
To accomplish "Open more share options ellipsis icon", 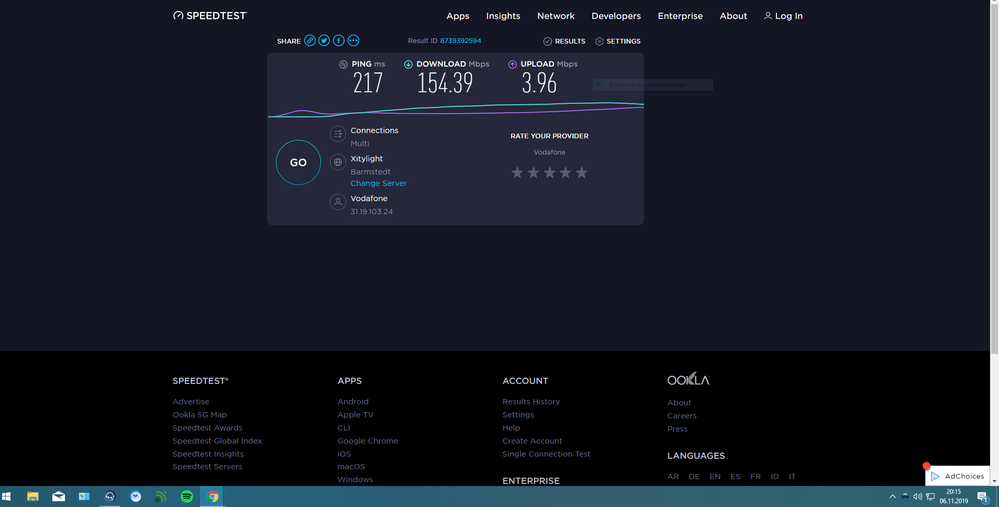I will coord(354,41).
